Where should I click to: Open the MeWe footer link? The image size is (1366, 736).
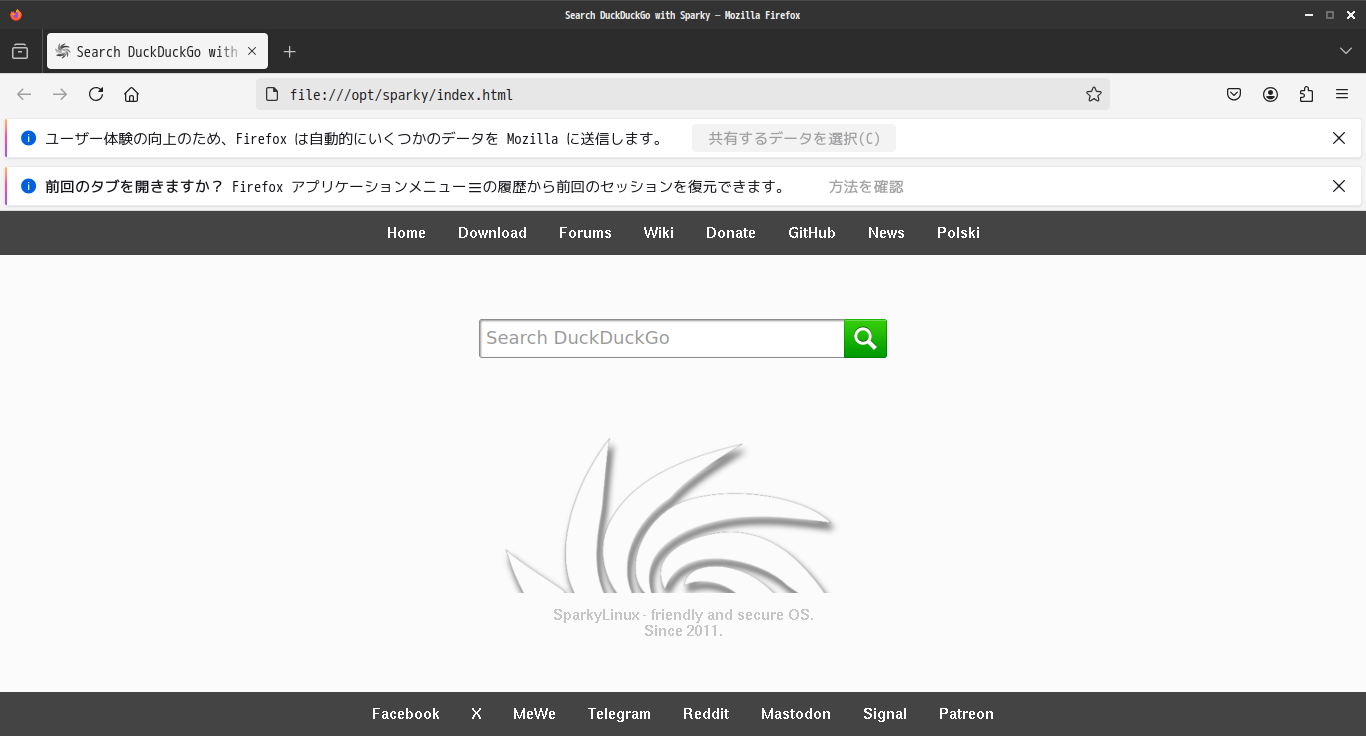534,714
